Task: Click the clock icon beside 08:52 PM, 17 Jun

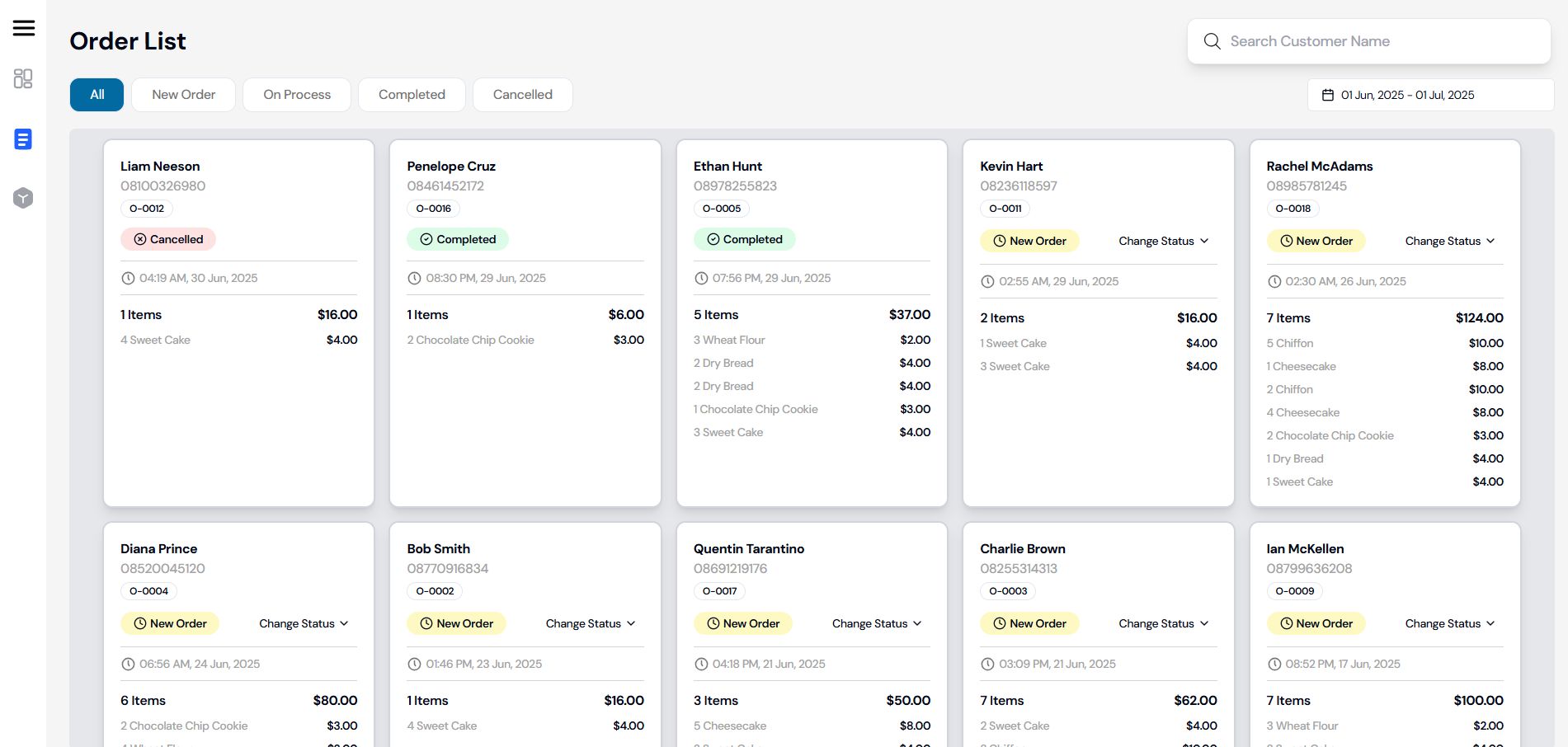Action: [x=1274, y=664]
